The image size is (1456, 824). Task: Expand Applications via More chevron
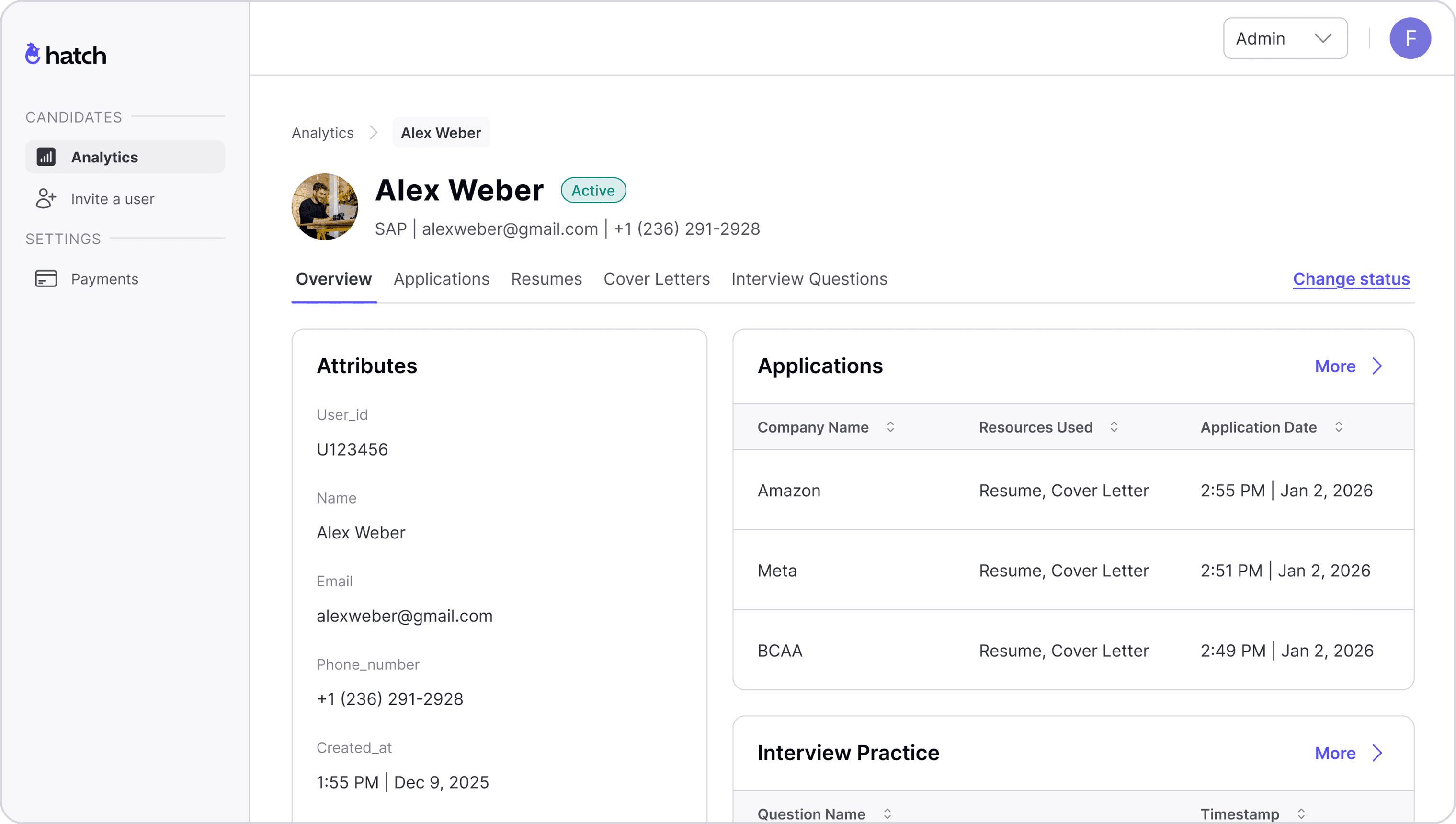[x=1377, y=366]
